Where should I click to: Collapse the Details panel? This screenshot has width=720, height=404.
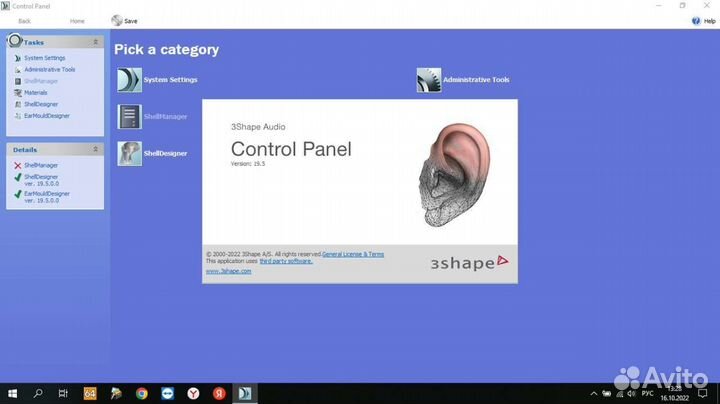[96, 149]
